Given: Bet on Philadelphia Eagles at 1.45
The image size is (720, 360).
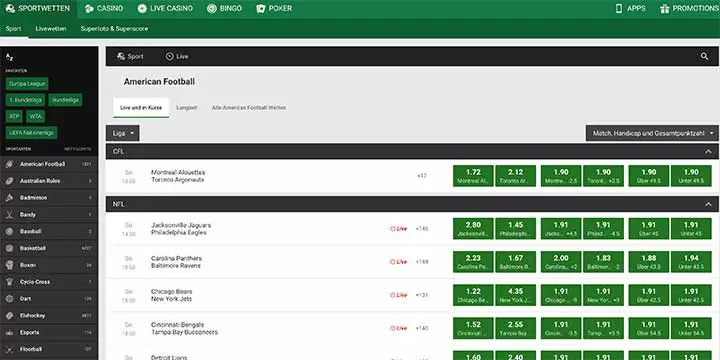Looking at the screenshot, I should (x=515, y=229).
